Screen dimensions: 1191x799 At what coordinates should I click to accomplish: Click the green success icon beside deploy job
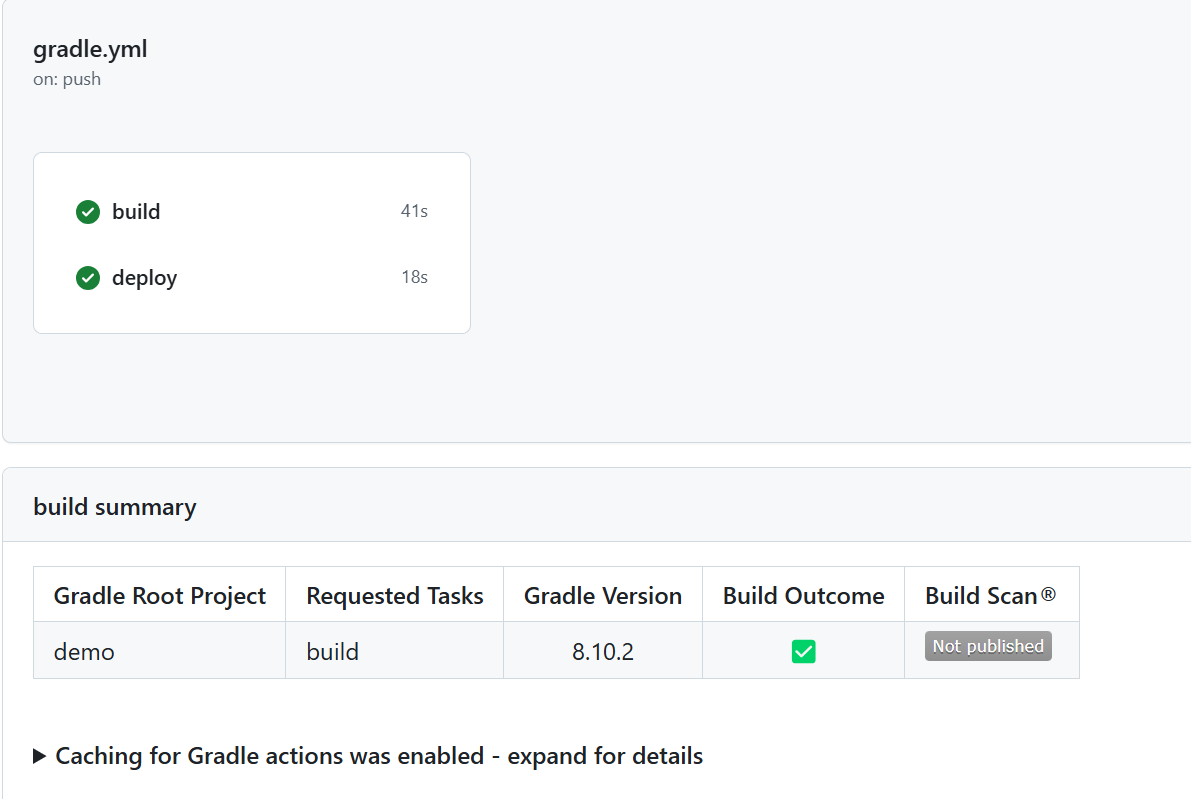[x=88, y=278]
